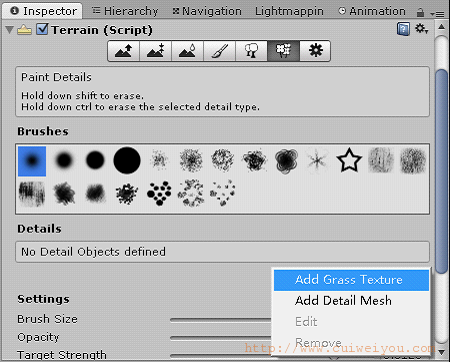Image resolution: width=450 pixels, height=362 pixels.
Task: Open the component gear context menu
Action: (x=421, y=29)
